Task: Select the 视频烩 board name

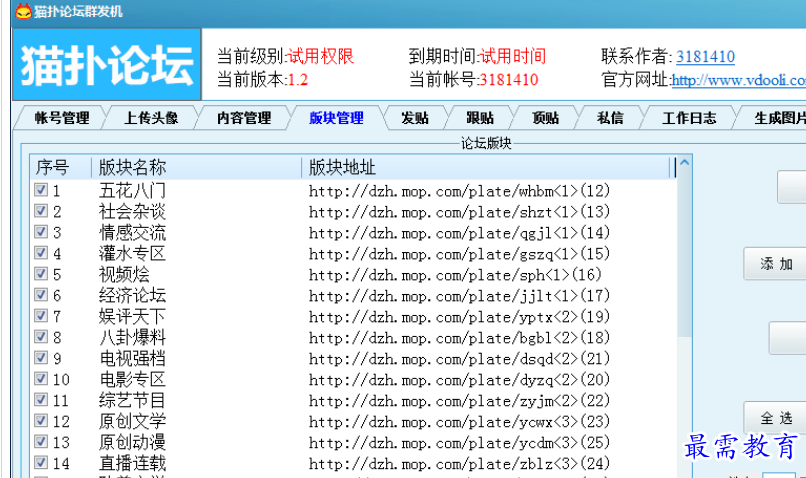Action: tap(124, 274)
